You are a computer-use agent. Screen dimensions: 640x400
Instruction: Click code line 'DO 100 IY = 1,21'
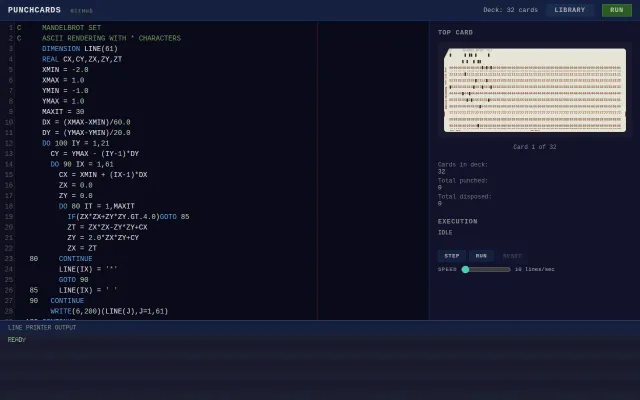(x=76, y=143)
